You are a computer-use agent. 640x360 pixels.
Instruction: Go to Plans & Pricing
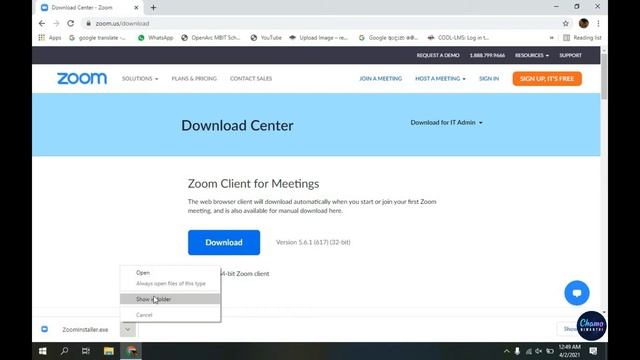[x=194, y=78]
